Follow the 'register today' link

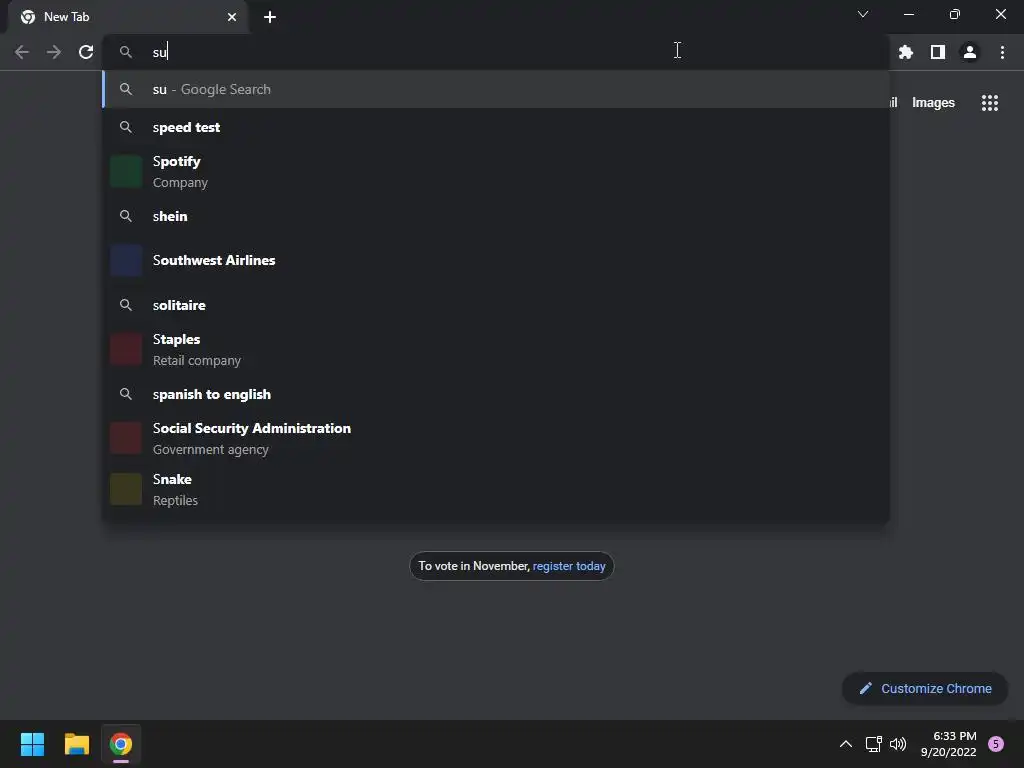(x=569, y=566)
